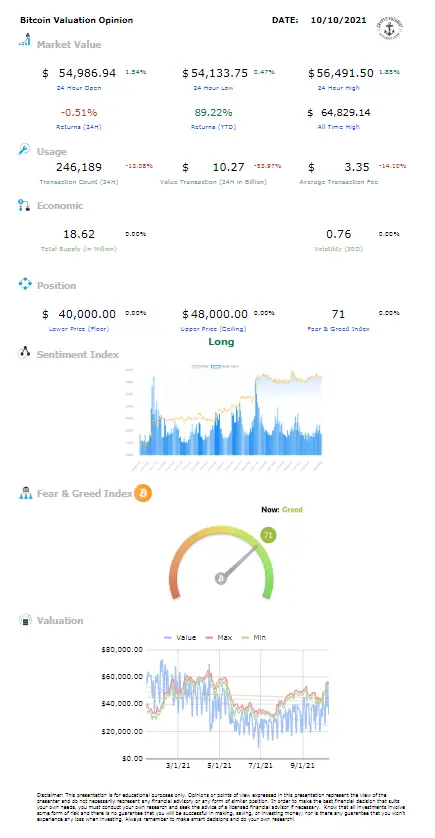Click the 0.76 volatility value
The height and width of the screenshot is (838, 435).
pyautogui.click(x=339, y=234)
